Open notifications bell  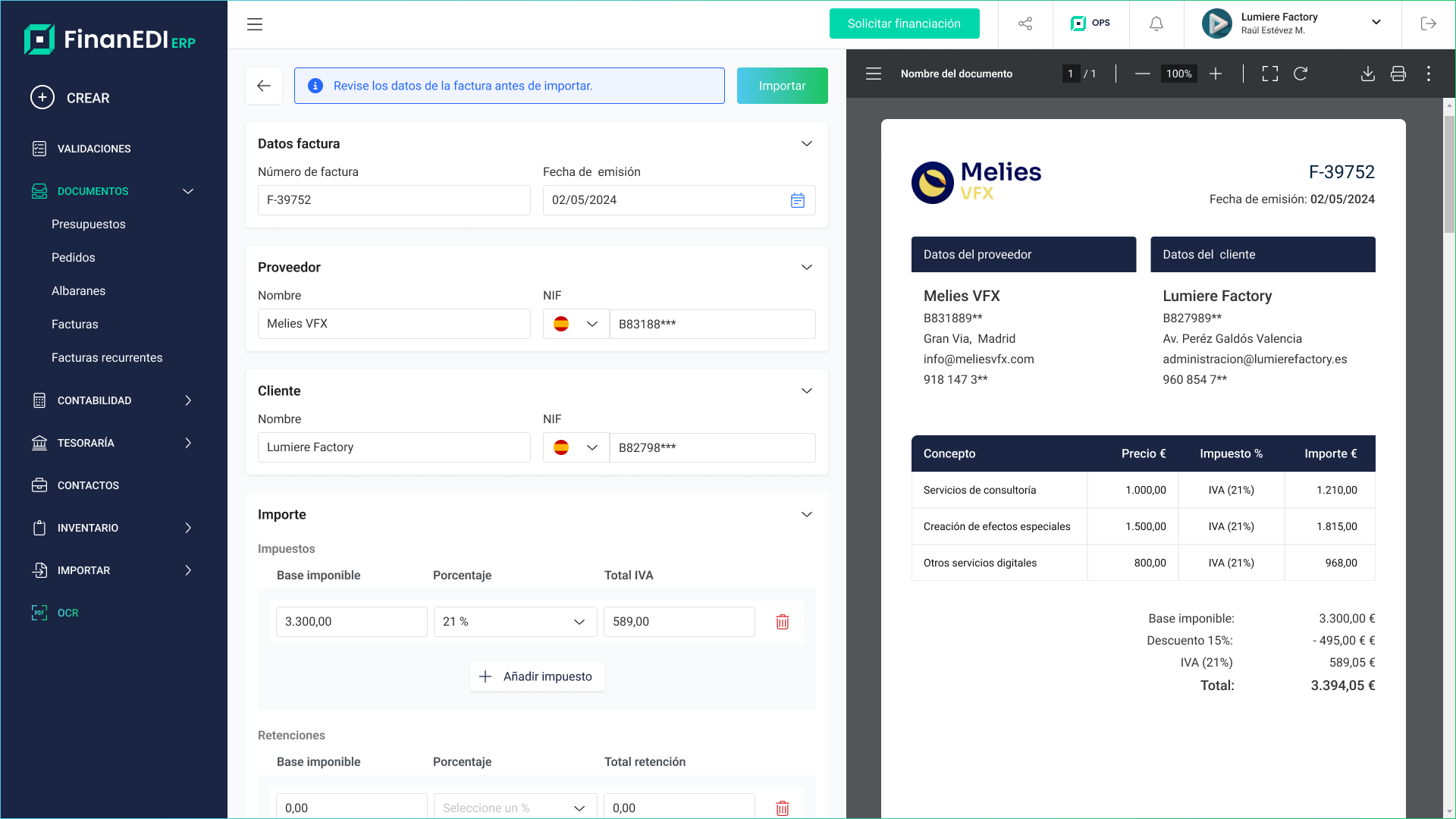click(x=1156, y=24)
